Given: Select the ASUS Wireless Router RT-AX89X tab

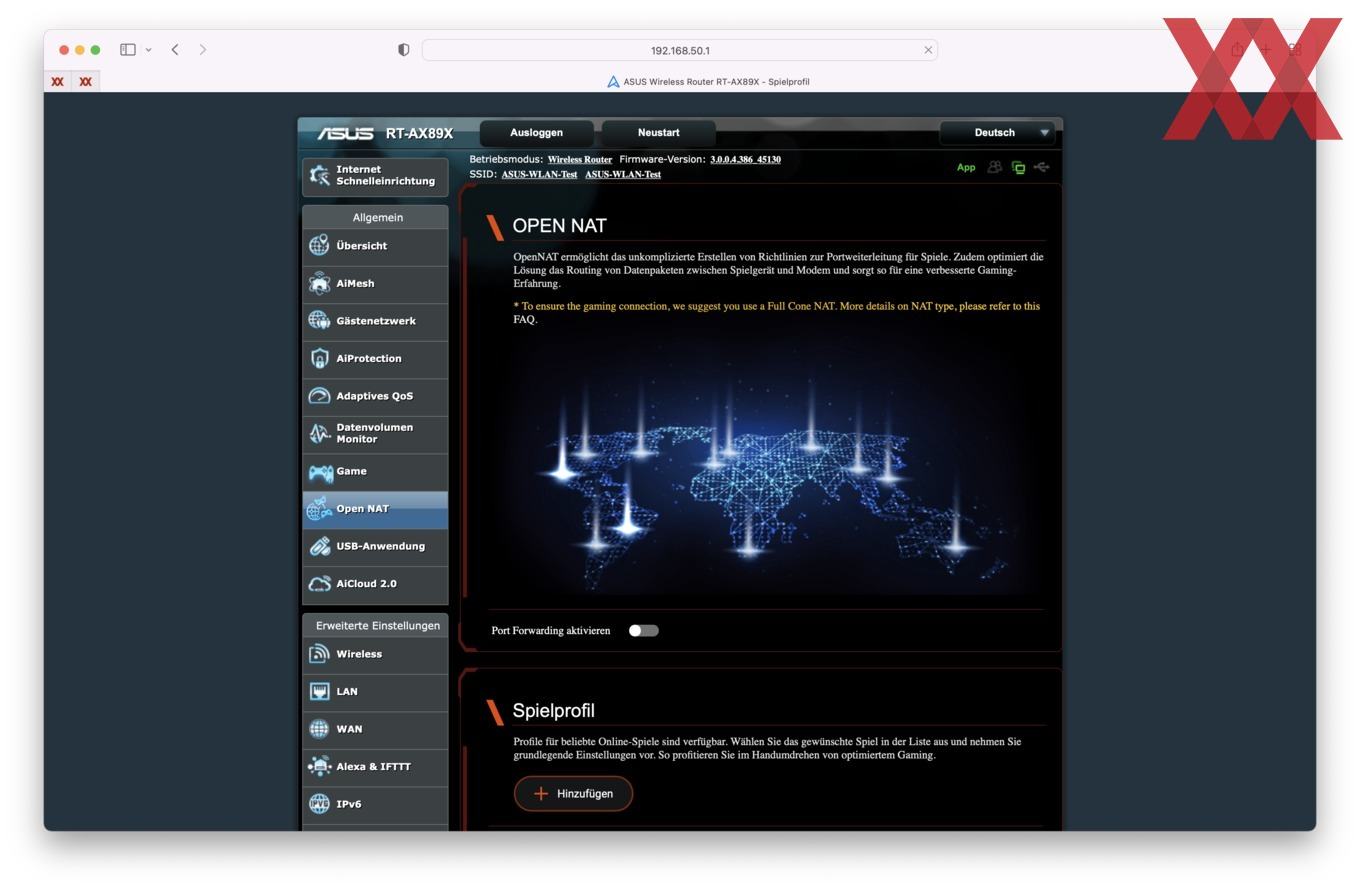Looking at the screenshot, I should pos(708,82).
